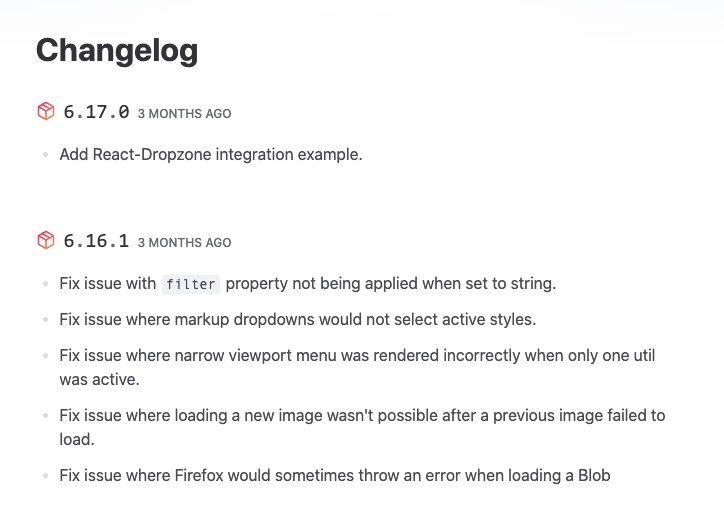Open the 6.17.0 version link

[96, 112]
